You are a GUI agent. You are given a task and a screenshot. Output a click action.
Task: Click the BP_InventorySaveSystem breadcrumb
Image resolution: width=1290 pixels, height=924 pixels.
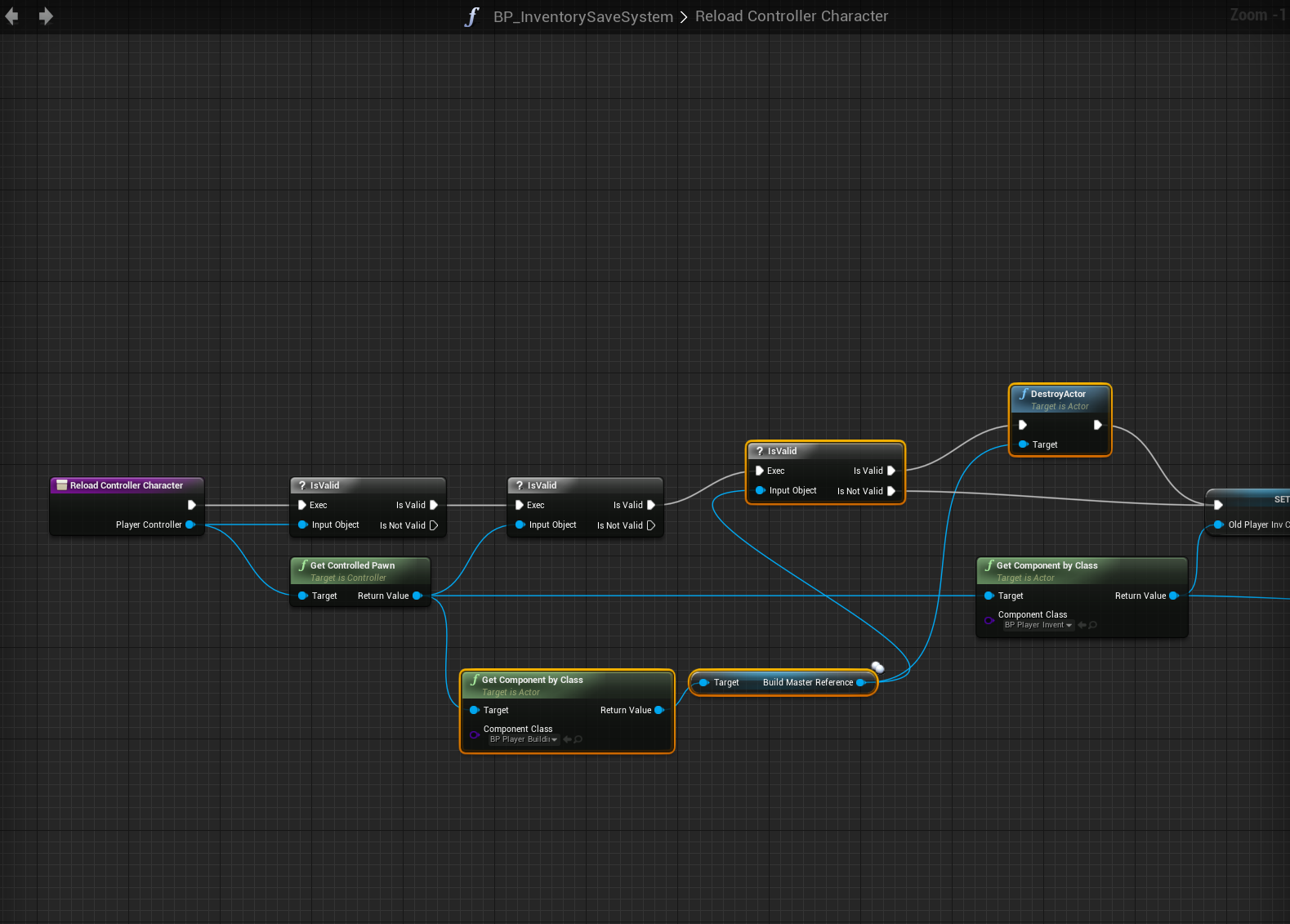point(583,17)
